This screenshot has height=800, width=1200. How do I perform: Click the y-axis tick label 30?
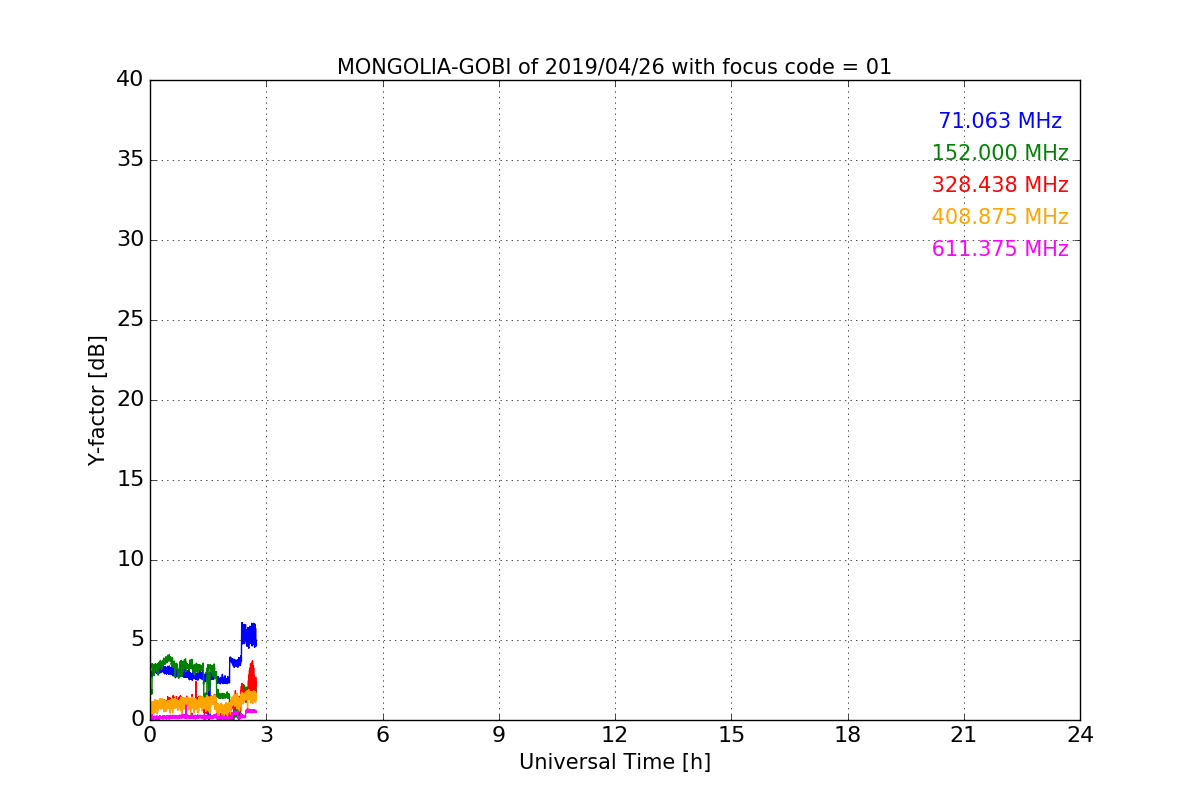[x=130, y=239]
